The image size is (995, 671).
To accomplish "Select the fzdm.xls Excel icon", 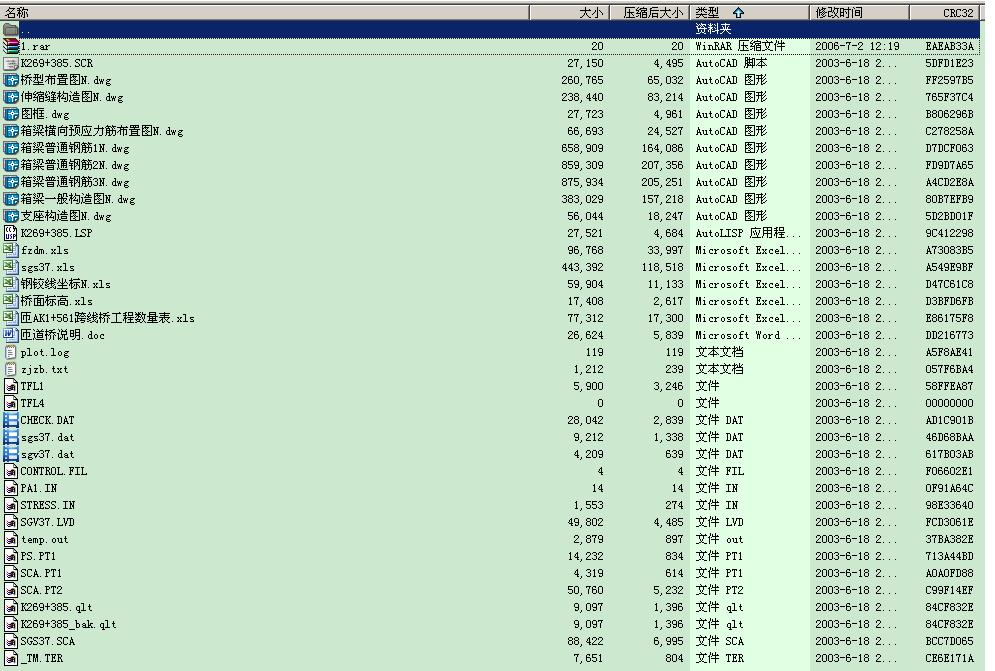I will coord(11,250).
